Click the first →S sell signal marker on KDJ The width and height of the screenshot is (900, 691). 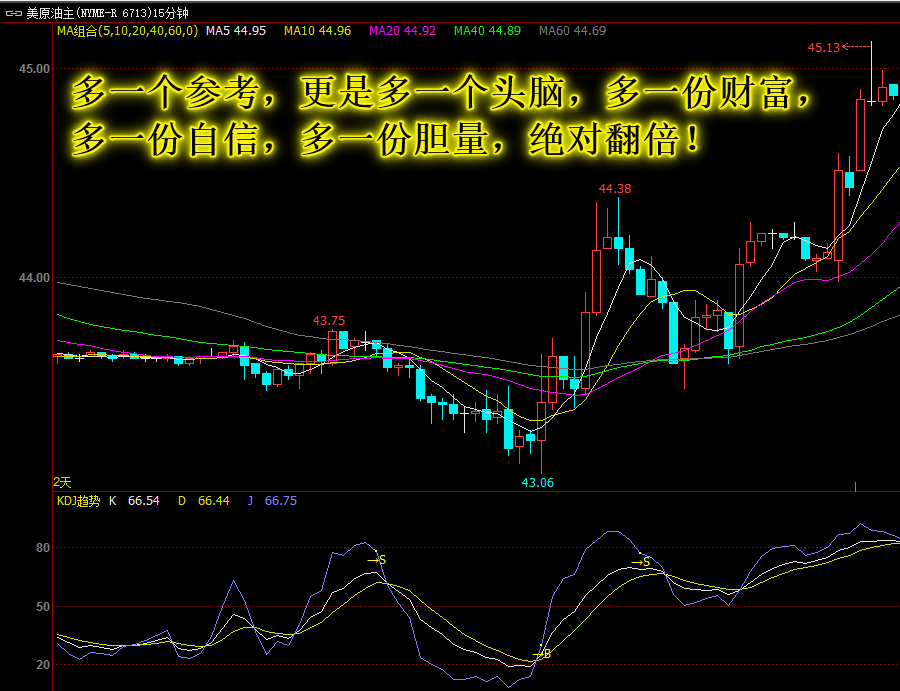click(377, 560)
